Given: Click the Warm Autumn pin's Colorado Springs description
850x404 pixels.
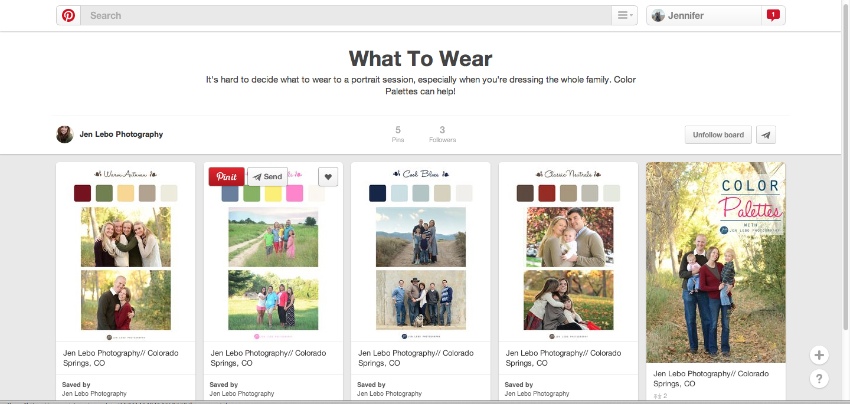Looking at the screenshot, I should pos(120,358).
